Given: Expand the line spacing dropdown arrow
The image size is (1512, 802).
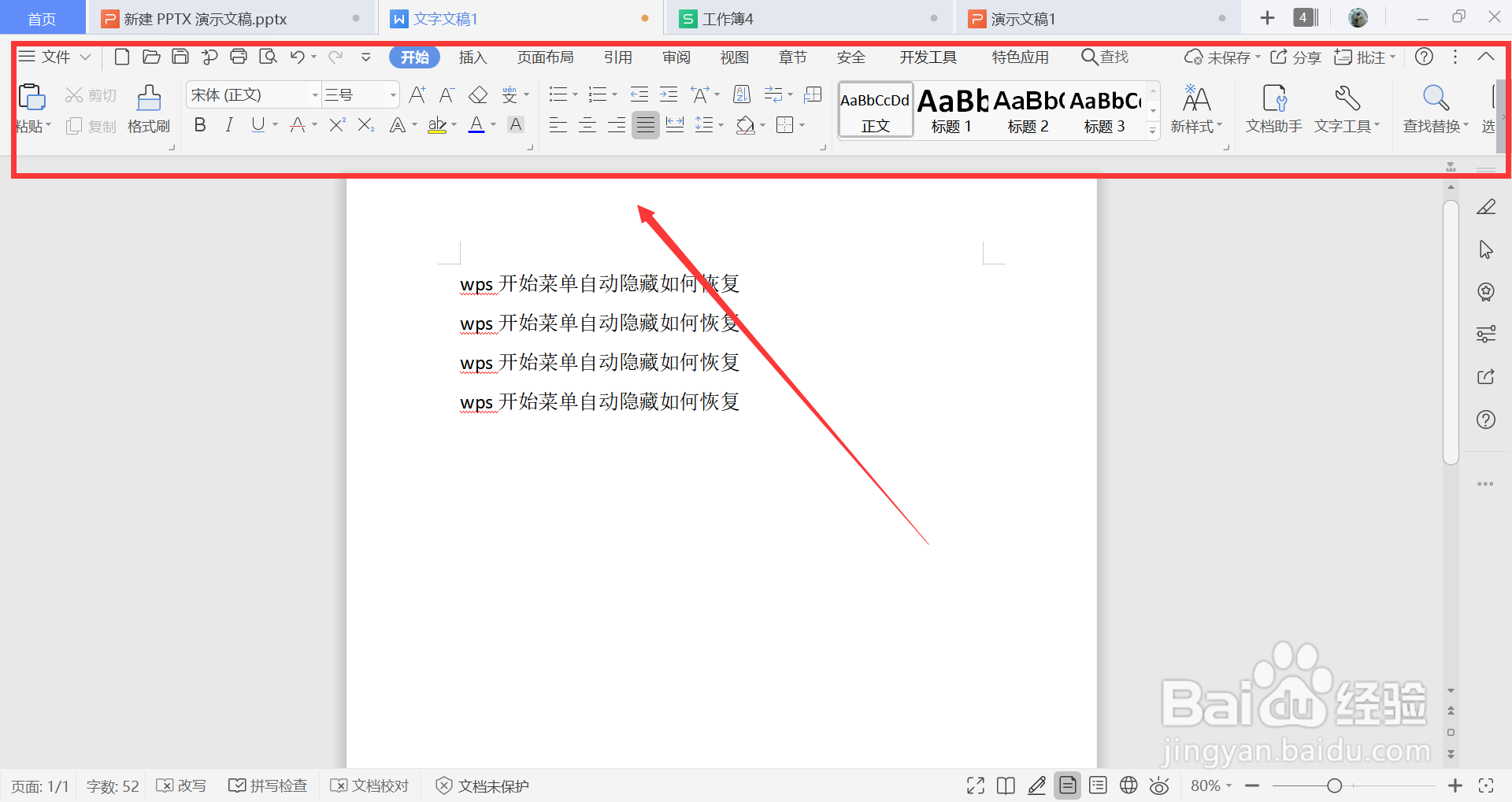Looking at the screenshot, I should [721, 124].
